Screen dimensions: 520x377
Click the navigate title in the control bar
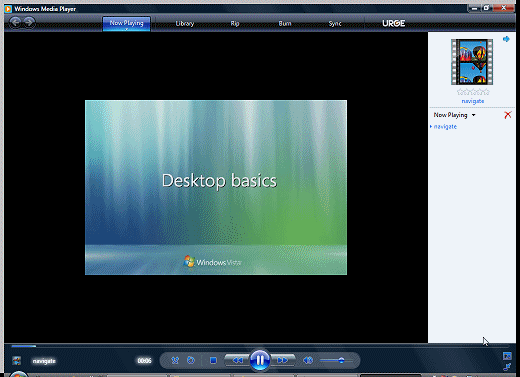click(44, 361)
